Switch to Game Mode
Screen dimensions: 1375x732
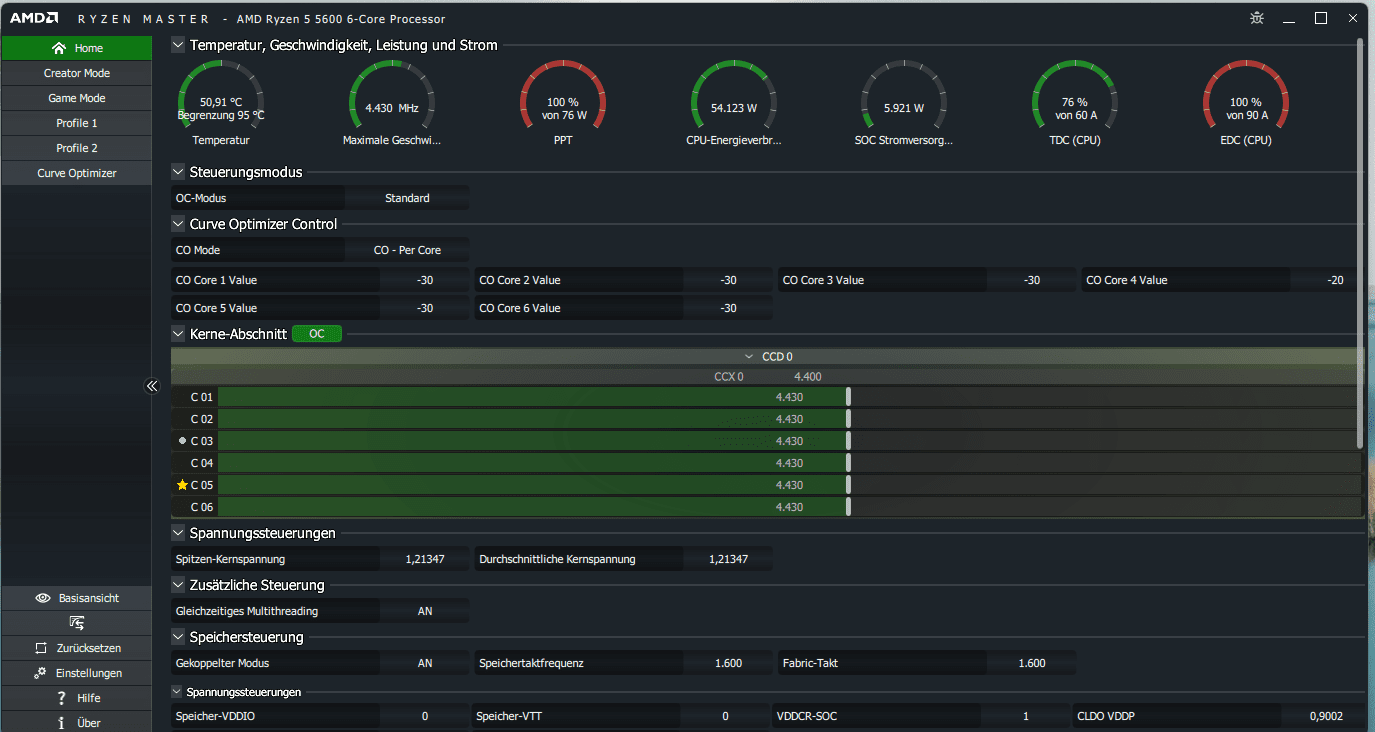point(77,98)
